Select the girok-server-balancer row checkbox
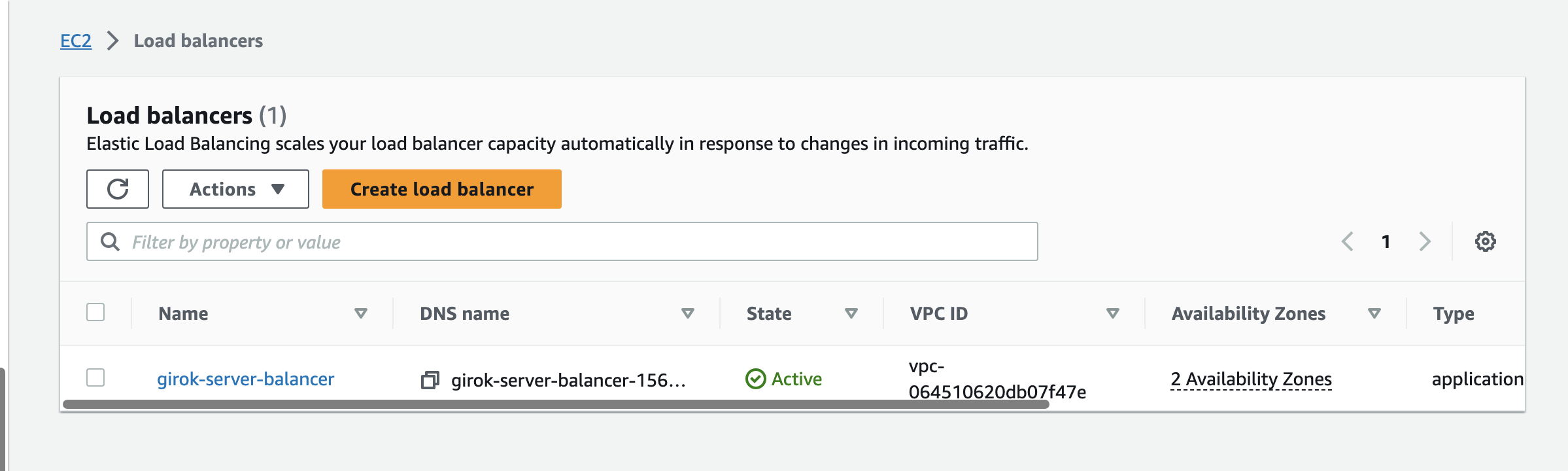The image size is (1568, 471). coord(95,378)
